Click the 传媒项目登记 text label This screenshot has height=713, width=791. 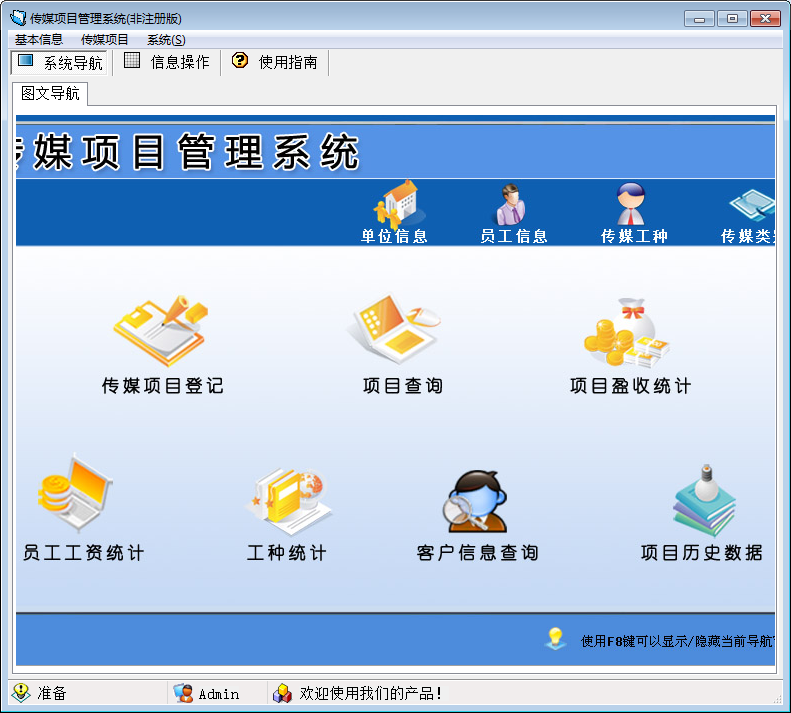pos(162,386)
